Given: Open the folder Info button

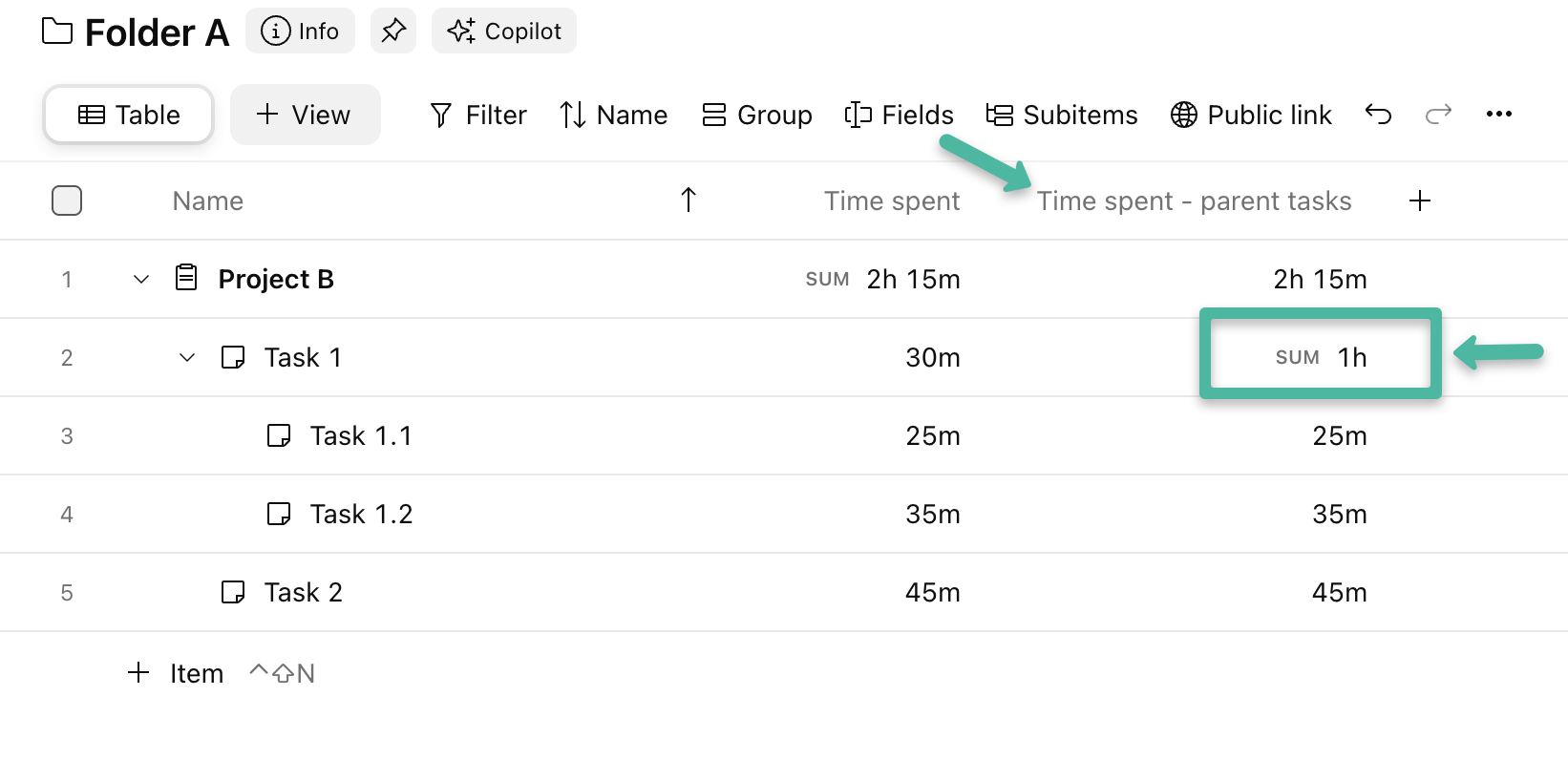Looking at the screenshot, I should [x=300, y=32].
